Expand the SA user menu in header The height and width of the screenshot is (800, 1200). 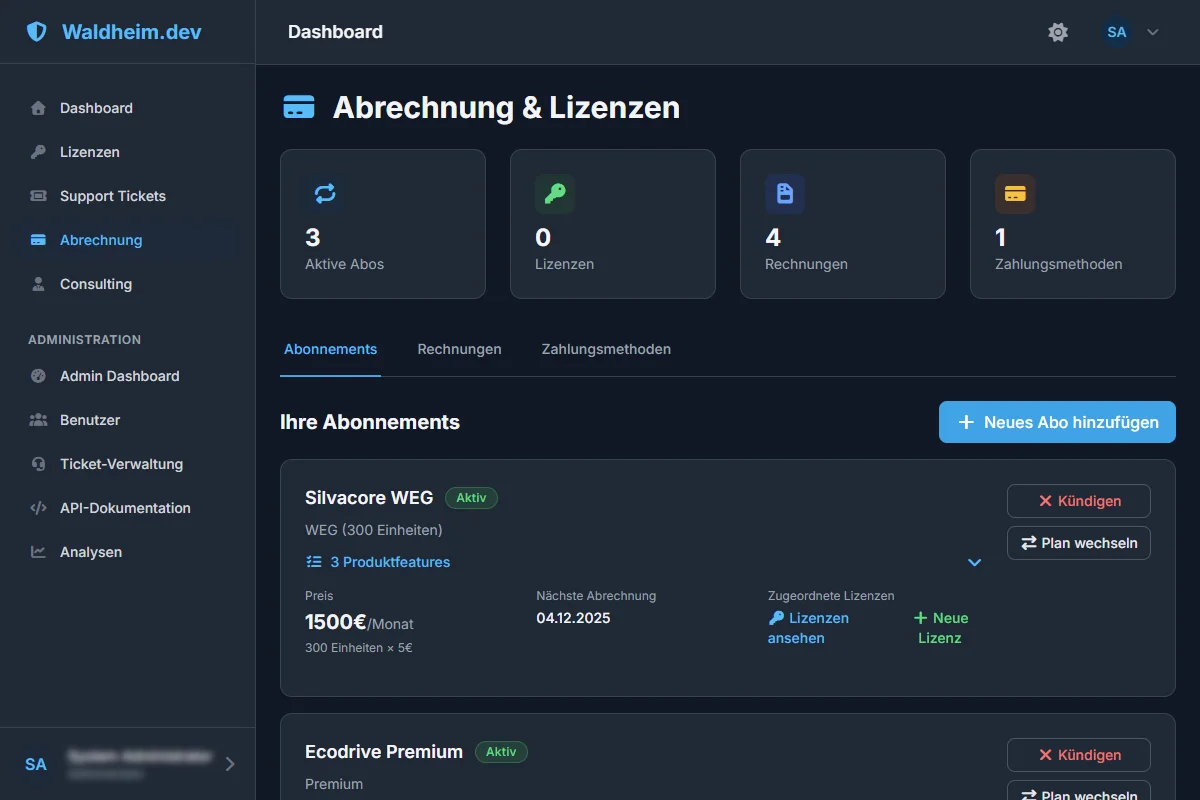click(1131, 32)
